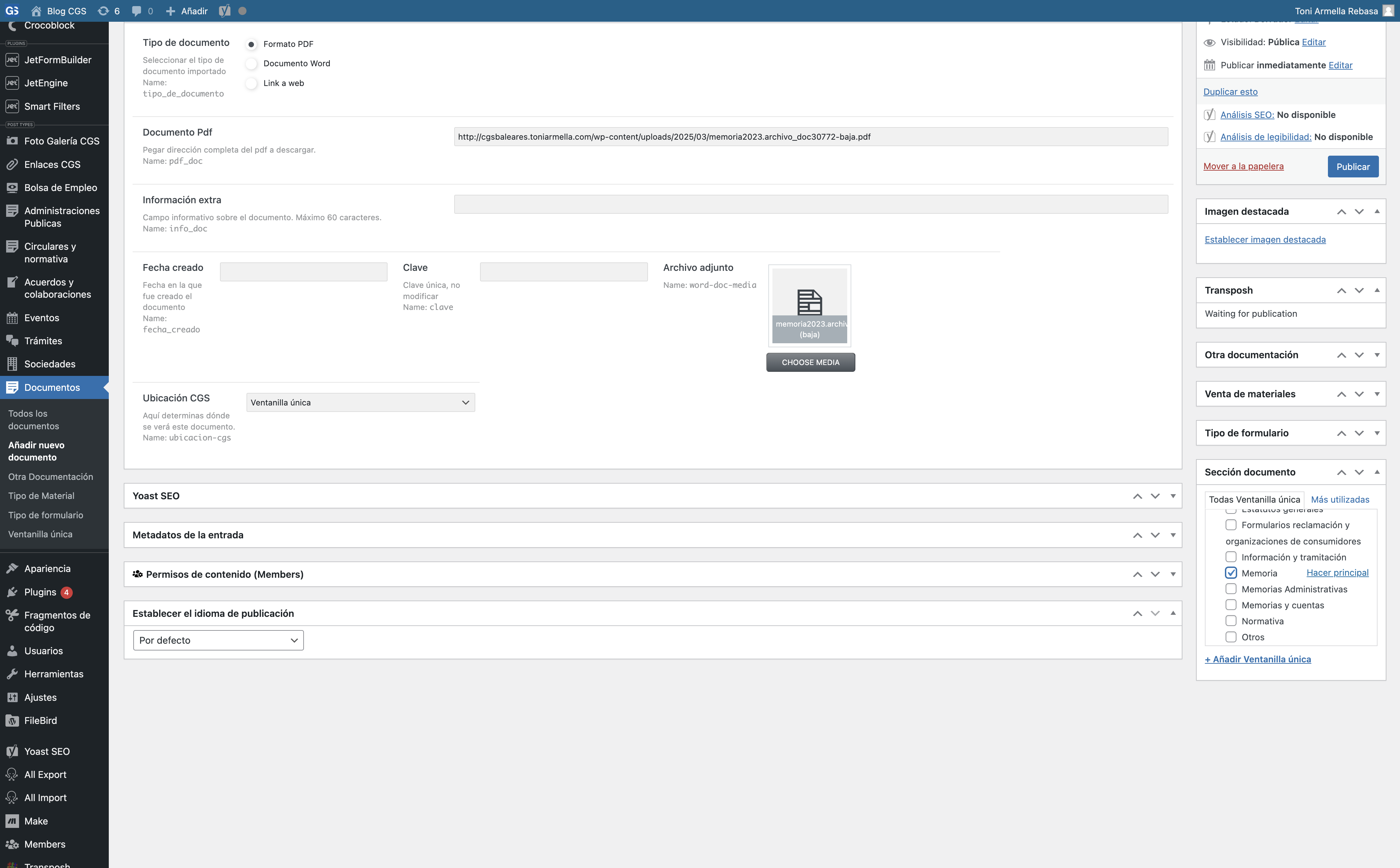Click the JetFormBuilder sidebar icon
This screenshot has height=868, width=1400.
pos(12,60)
